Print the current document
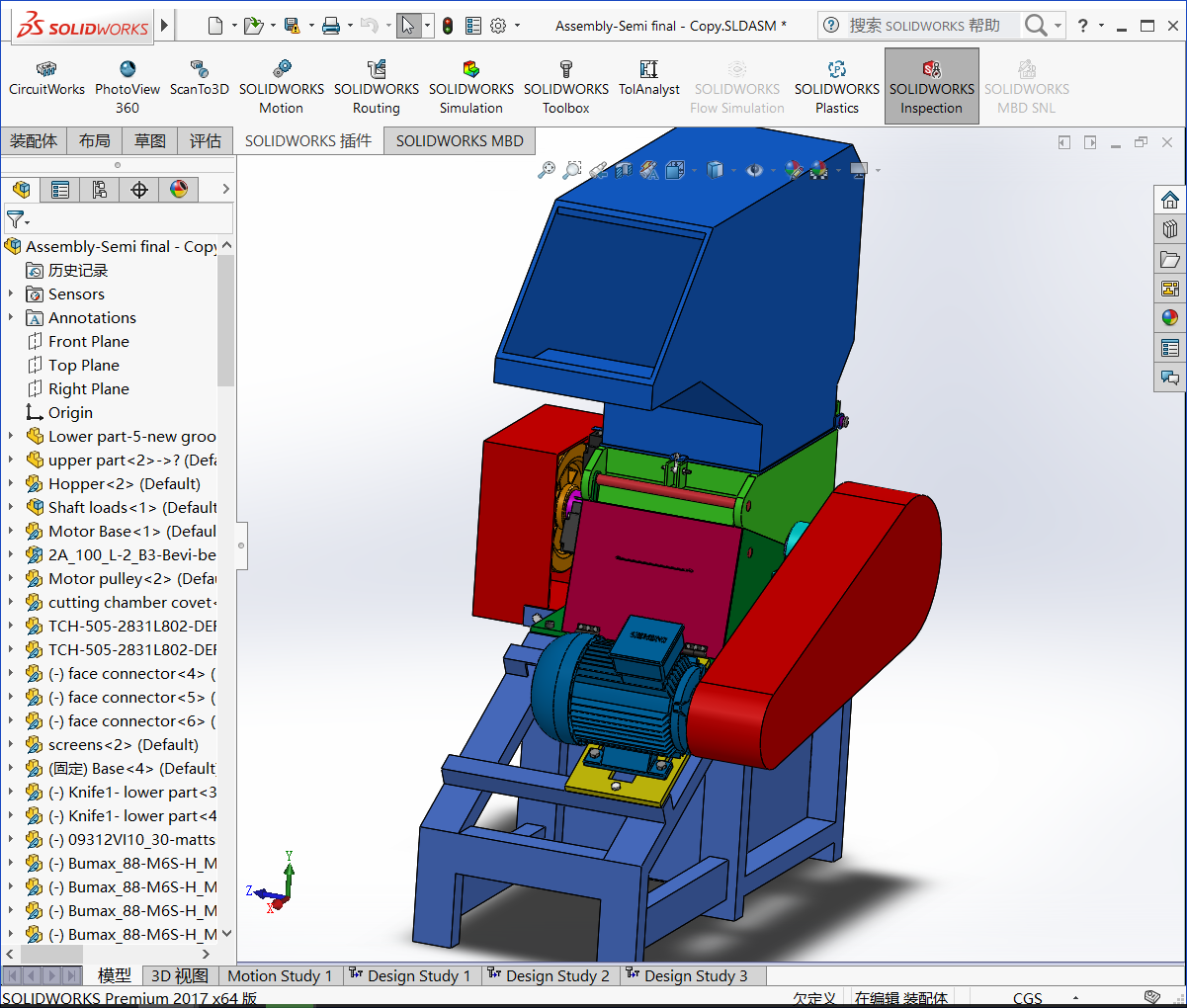 (x=331, y=26)
